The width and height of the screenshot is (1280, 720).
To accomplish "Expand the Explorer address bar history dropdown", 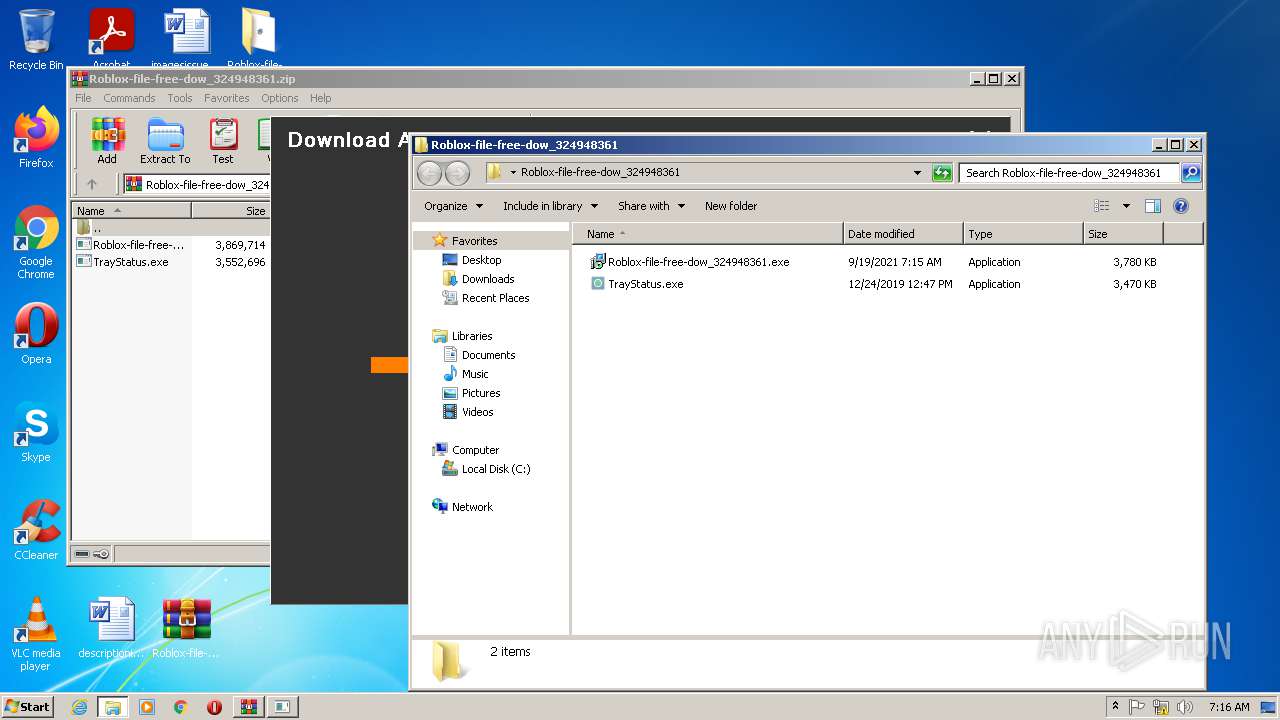I will point(917,173).
